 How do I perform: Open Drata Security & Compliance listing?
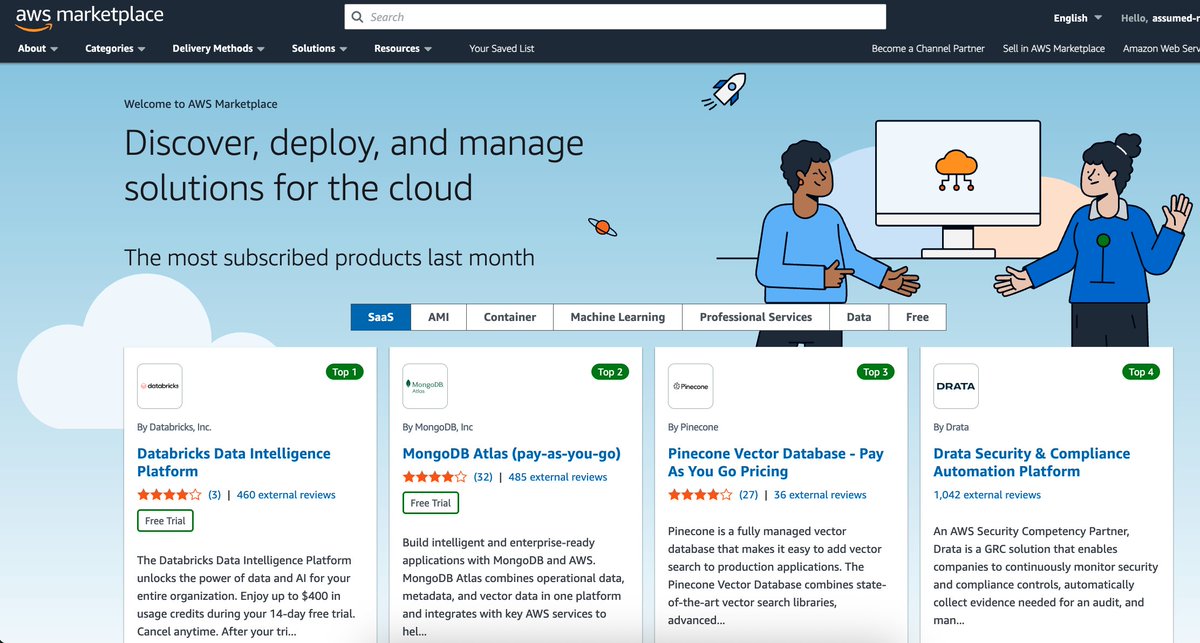tap(1032, 462)
